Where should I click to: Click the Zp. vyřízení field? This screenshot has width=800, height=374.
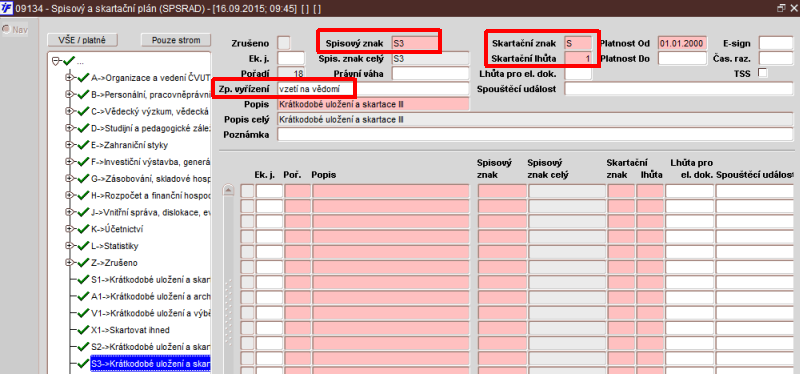coord(373,89)
